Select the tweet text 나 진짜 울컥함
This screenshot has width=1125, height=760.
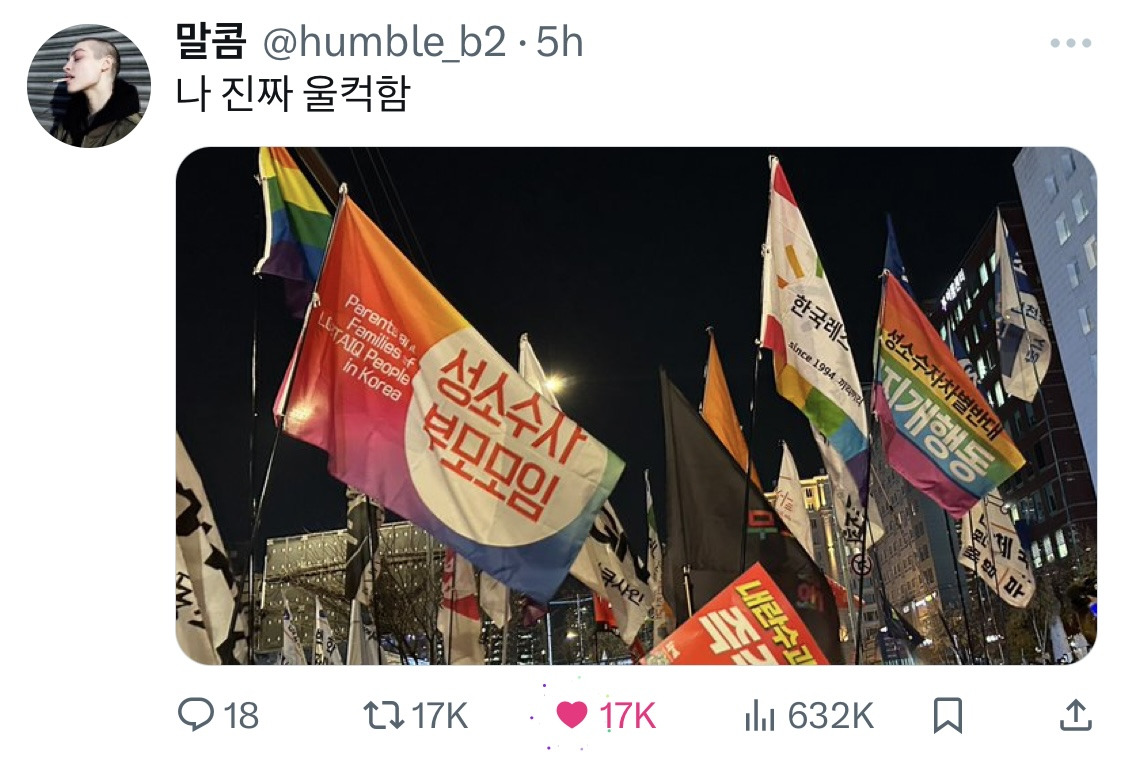coord(293,94)
